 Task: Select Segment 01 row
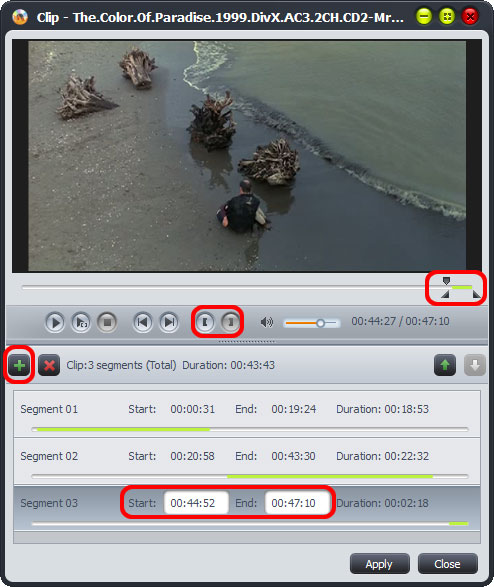pos(247,414)
